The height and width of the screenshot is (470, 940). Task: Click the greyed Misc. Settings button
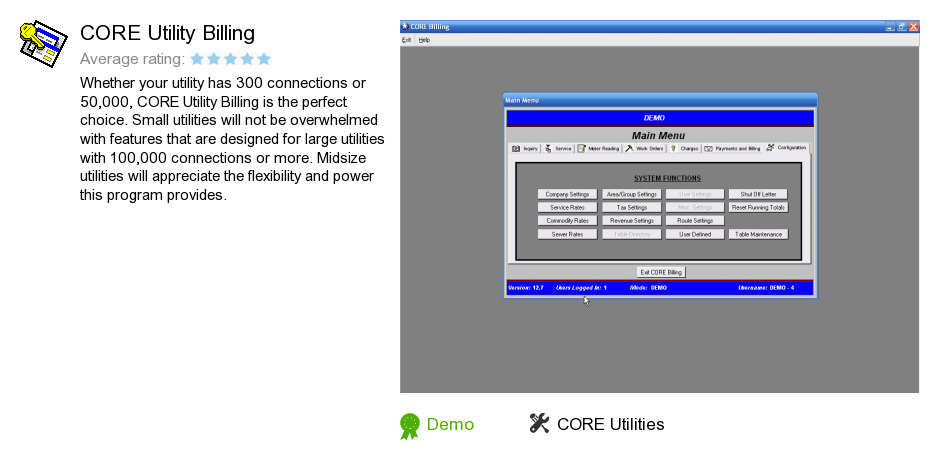coord(695,207)
